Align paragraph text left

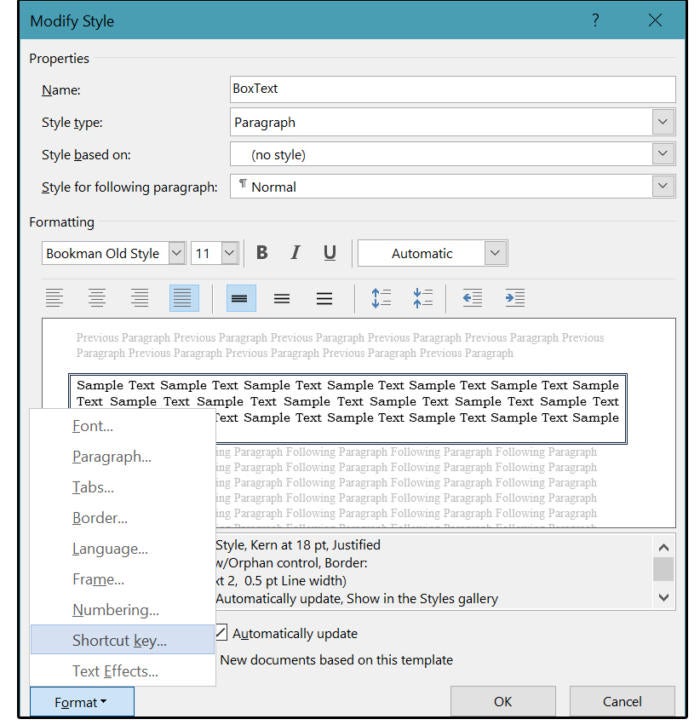point(54,298)
